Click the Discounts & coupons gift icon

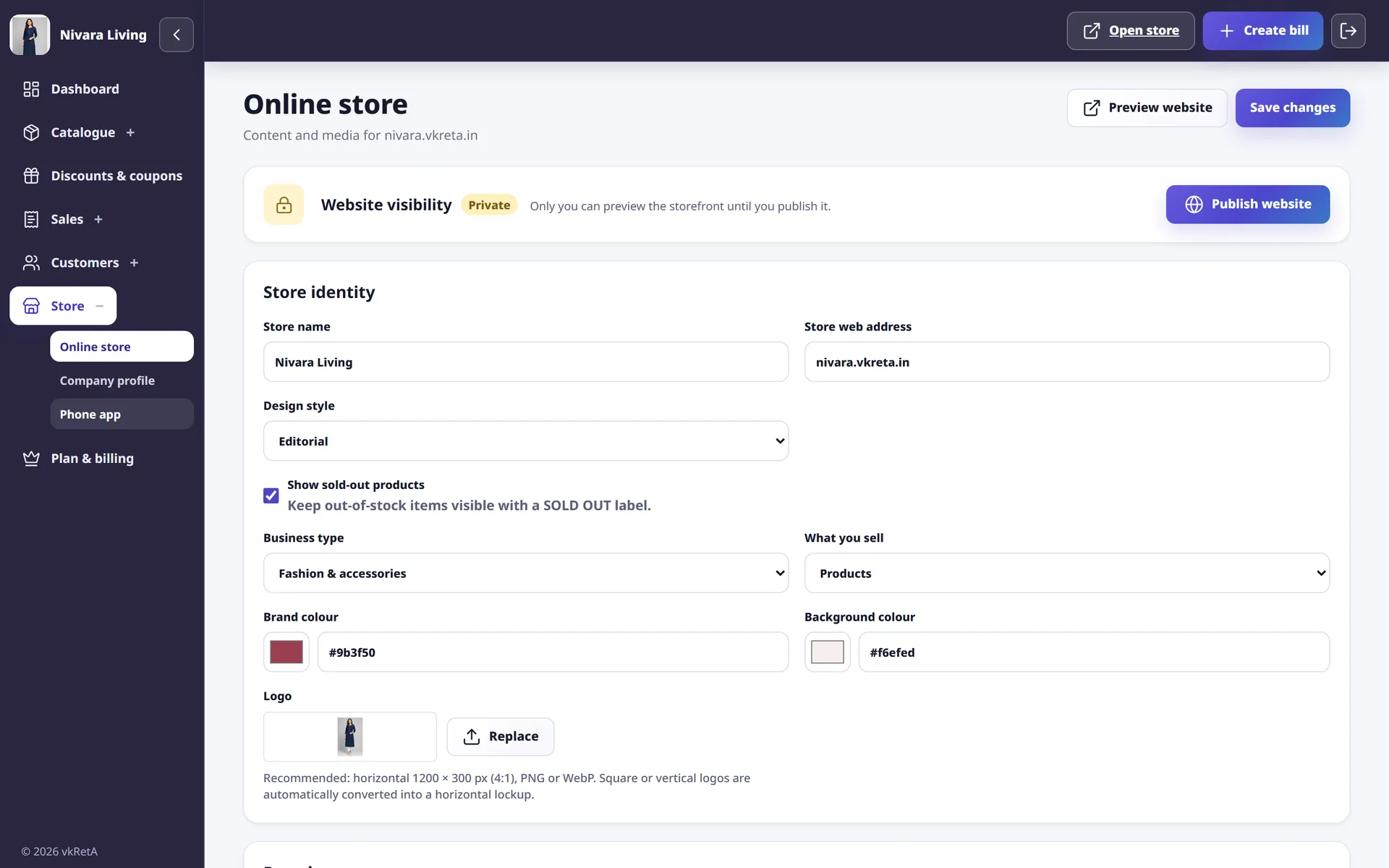coord(31,176)
